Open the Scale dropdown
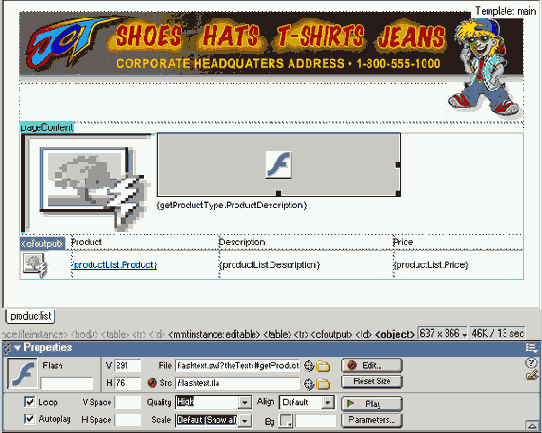The height and width of the screenshot is (433, 542). click(x=245, y=420)
